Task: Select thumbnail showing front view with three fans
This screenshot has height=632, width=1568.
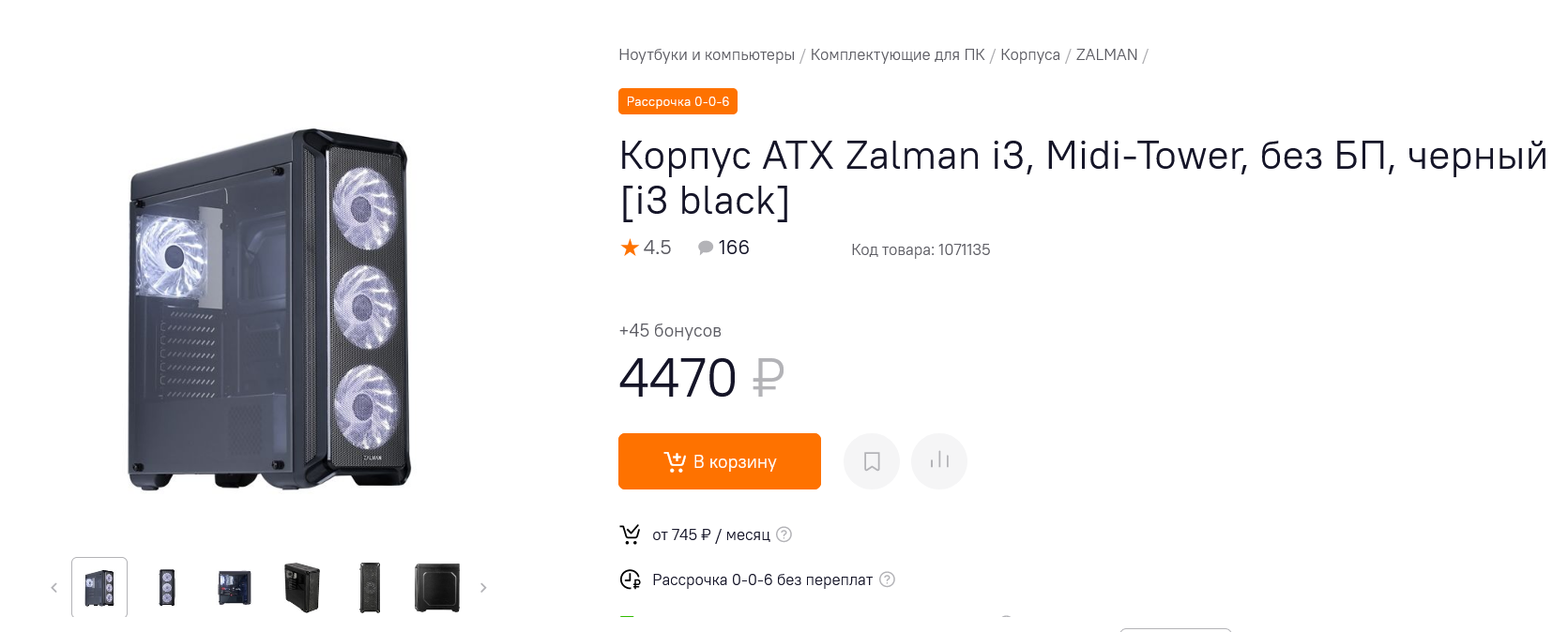Action: [x=167, y=588]
